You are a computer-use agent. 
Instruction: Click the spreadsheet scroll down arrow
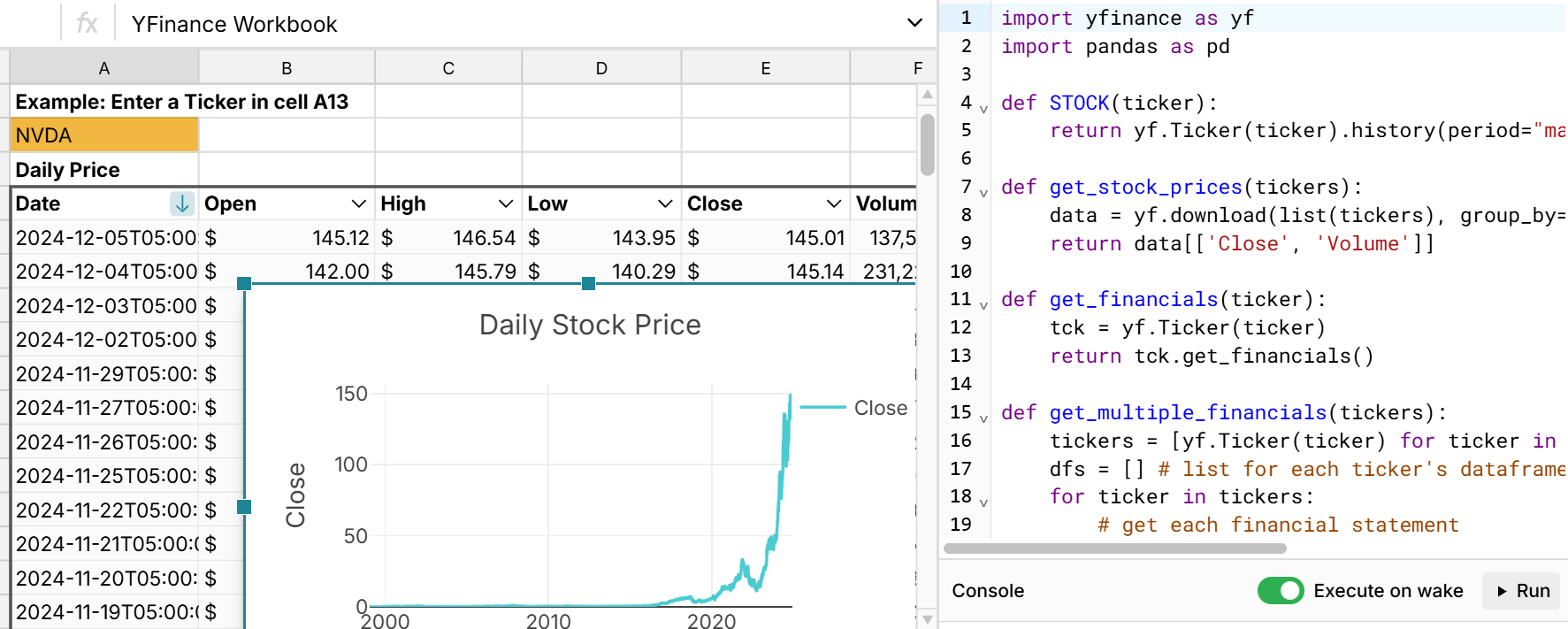coord(927,619)
